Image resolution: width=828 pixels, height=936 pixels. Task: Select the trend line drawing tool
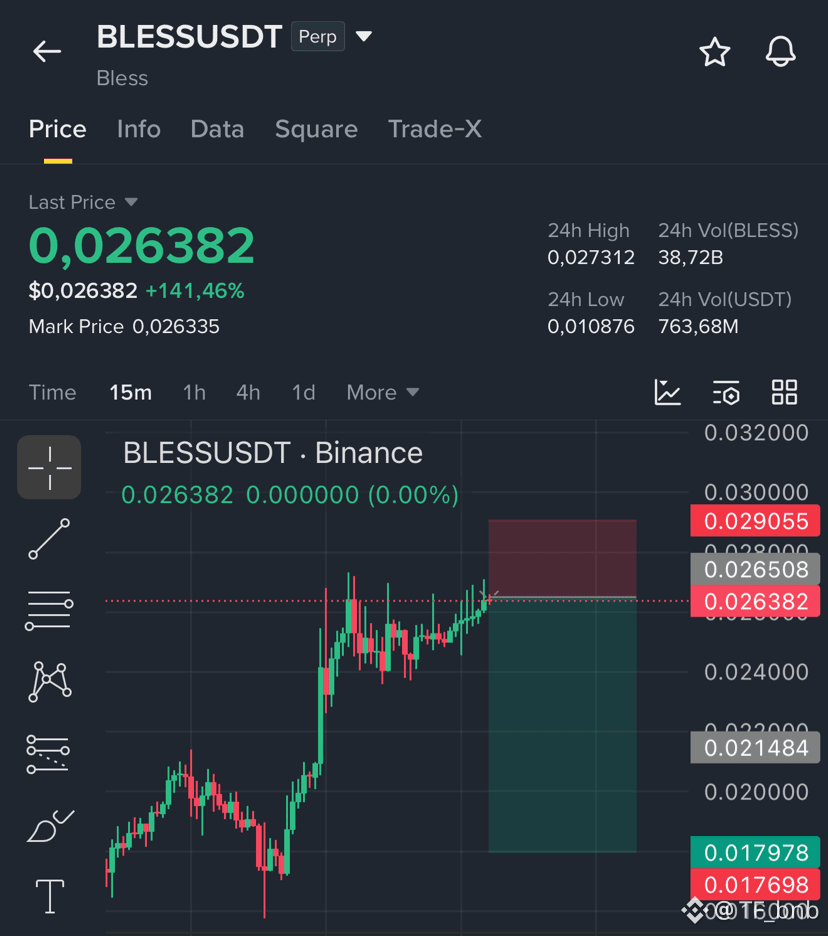[50, 539]
